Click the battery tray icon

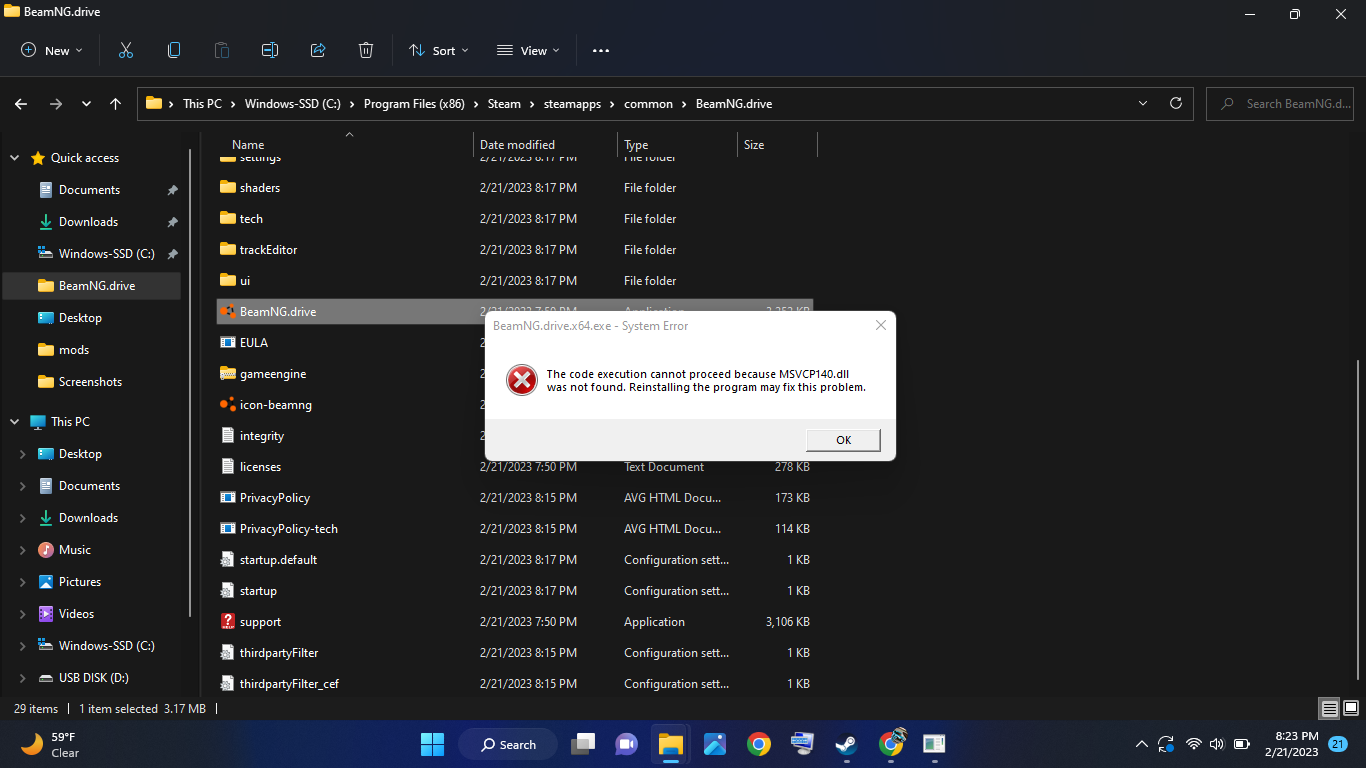tap(1242, 744)
